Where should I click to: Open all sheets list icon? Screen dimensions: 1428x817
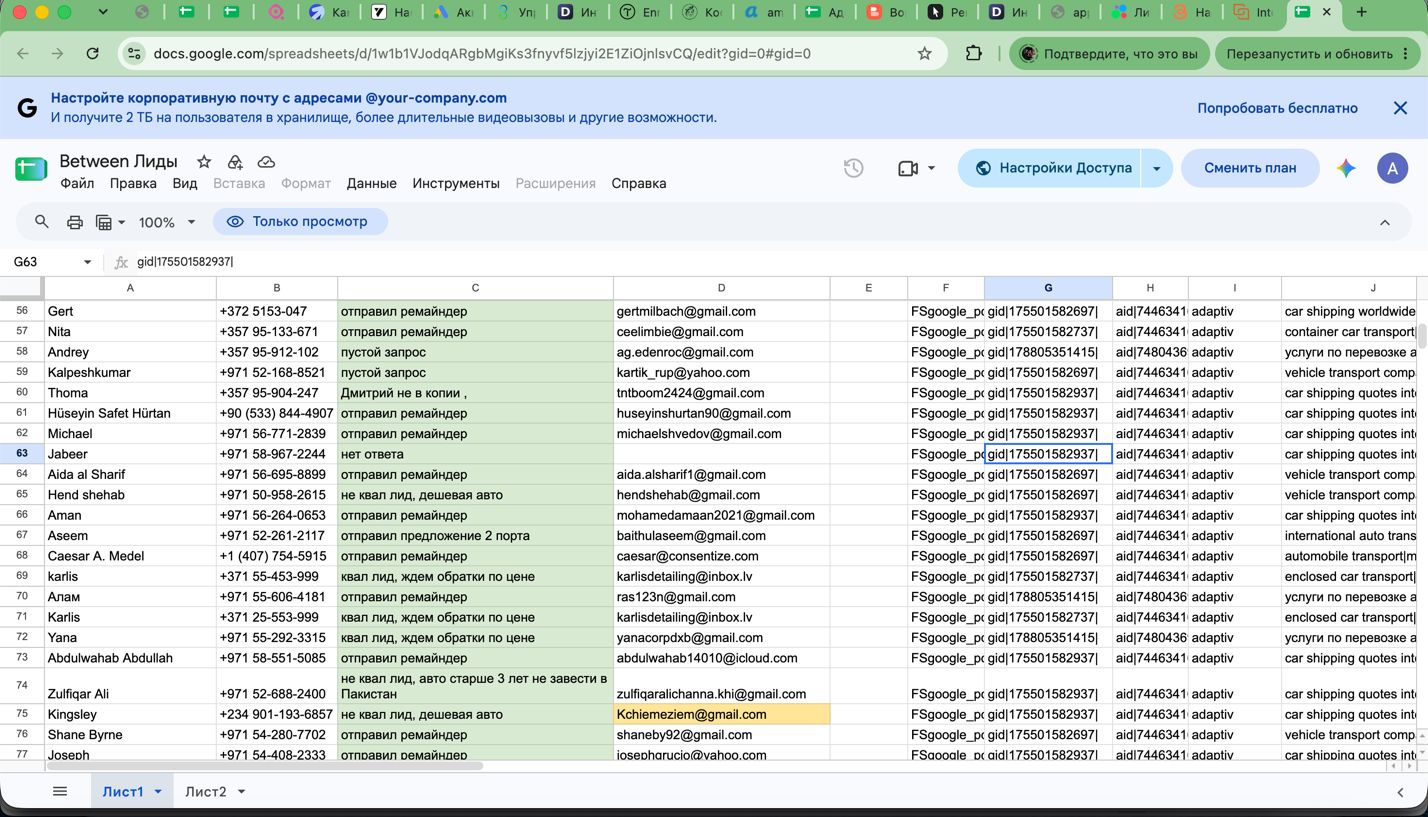pos(60,791)
